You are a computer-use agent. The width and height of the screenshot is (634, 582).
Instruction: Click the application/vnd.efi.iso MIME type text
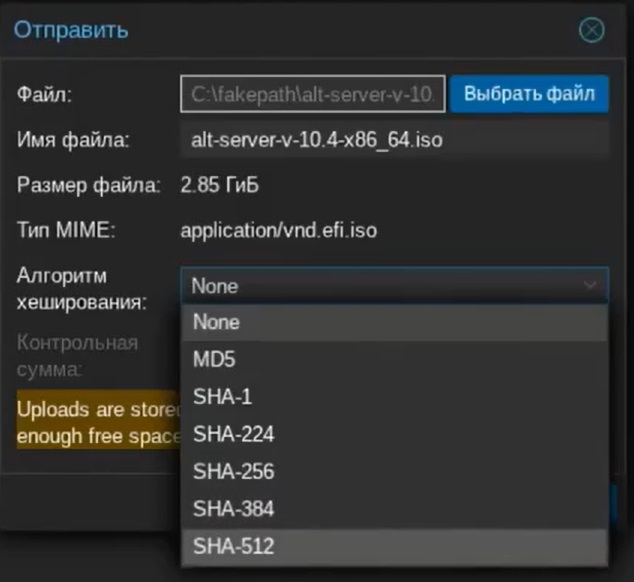click(x=278, y=231)
